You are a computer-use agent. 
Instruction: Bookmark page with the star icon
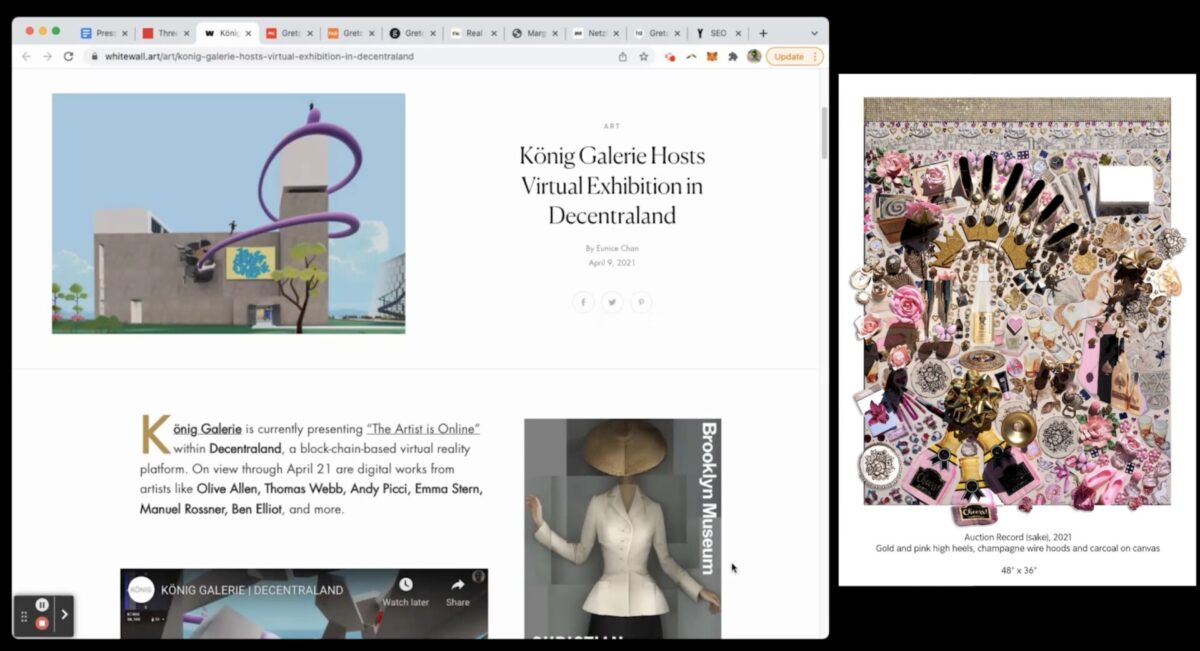click(x=644, y=57)
